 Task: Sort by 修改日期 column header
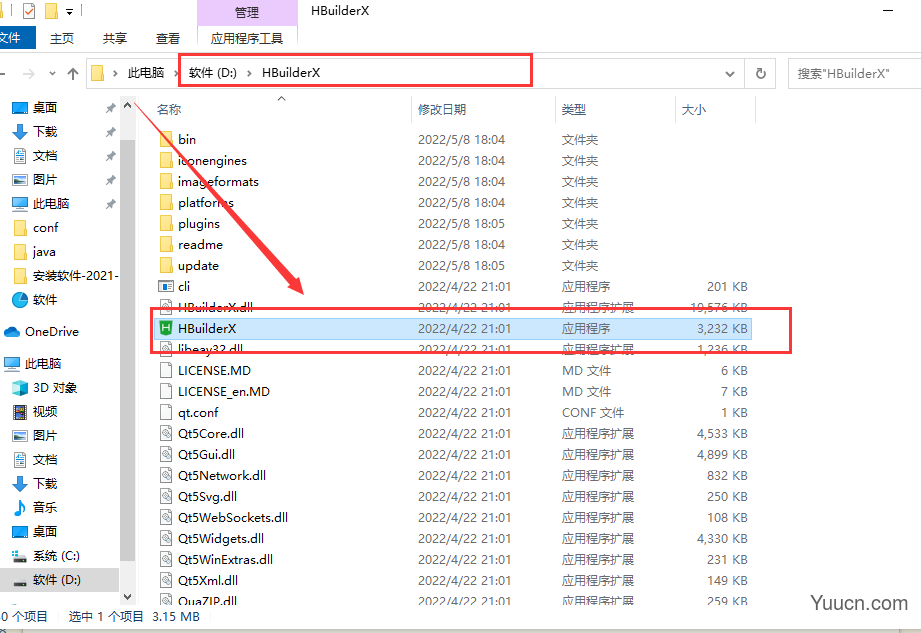pos(442,110)
